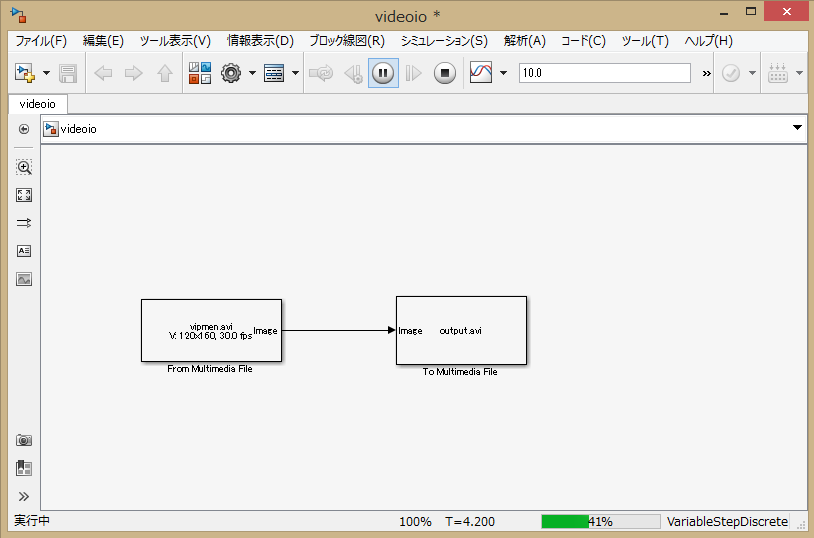Click the Zoom tool in palette
Screen dimensions: 814x538
24,167
